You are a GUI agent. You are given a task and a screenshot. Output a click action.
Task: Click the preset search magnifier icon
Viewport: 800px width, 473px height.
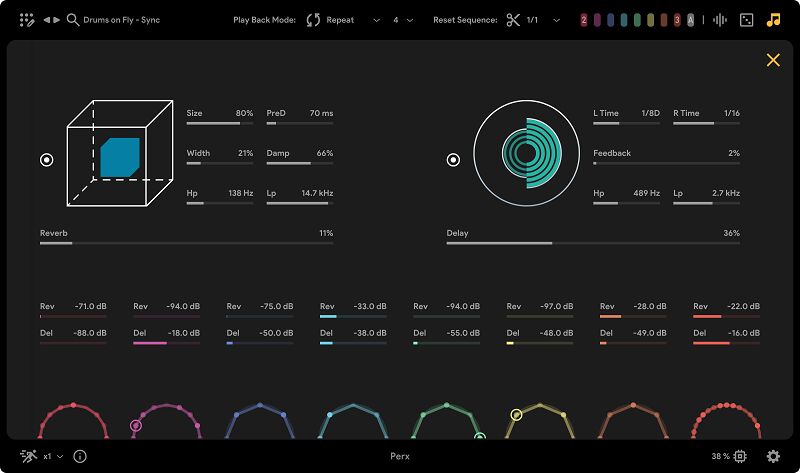pyautogui.click(x=73, y=19)
